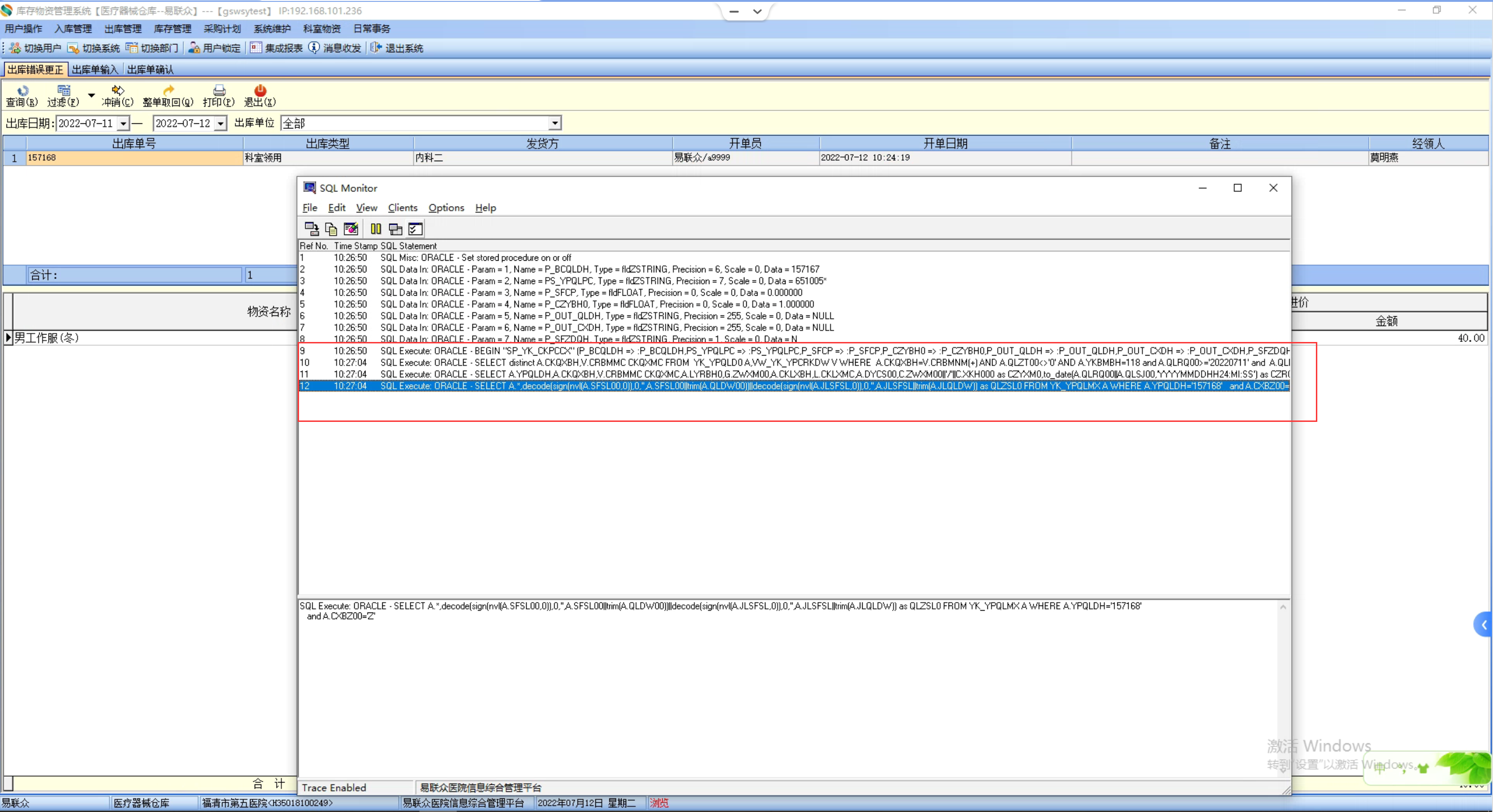Expand the 出库单位 全部 combo box
Image resolution: width=1493 pixels, height=812 pixels.
(x=555, y=123)
